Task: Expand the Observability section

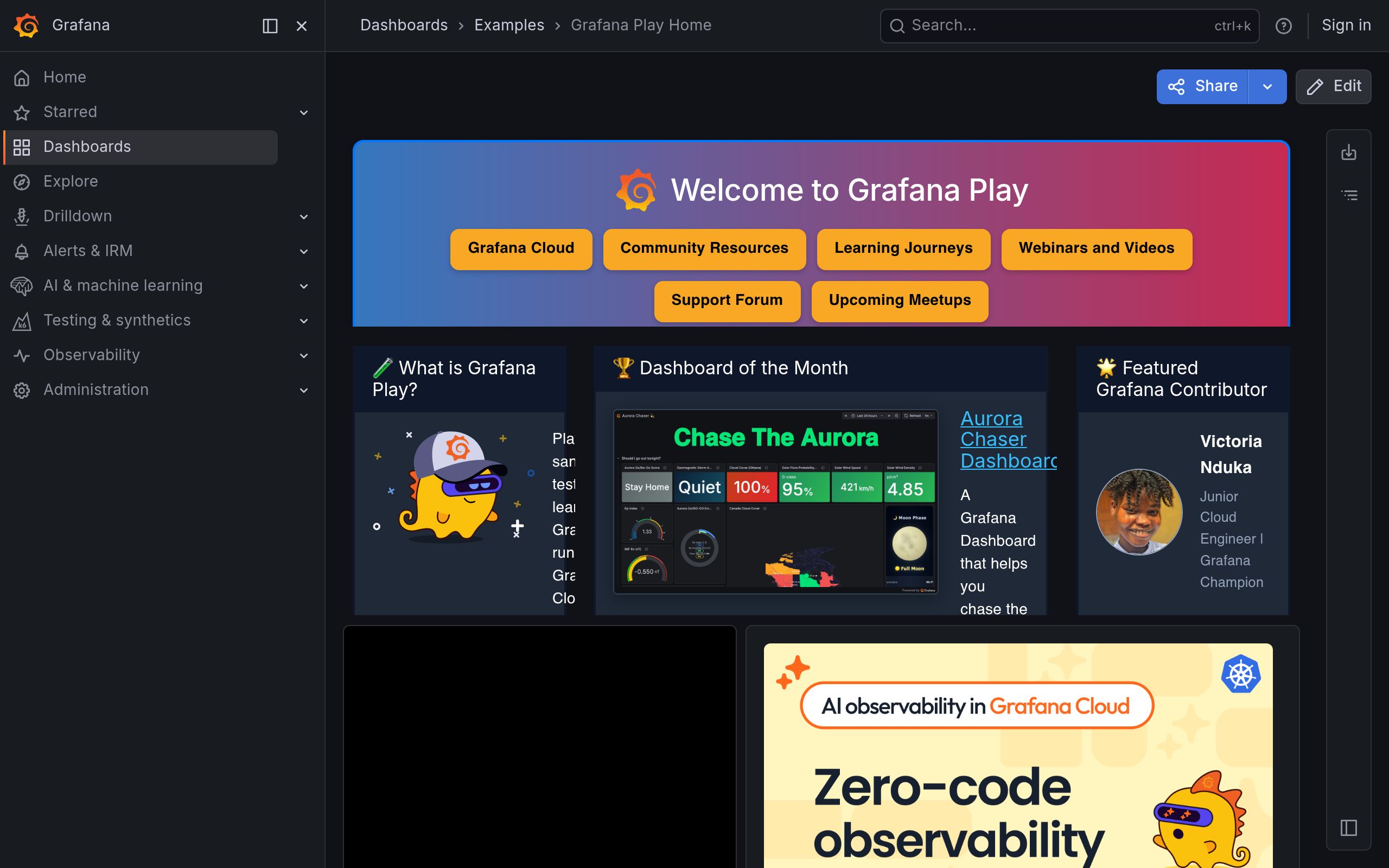Action: click(304, 355)
